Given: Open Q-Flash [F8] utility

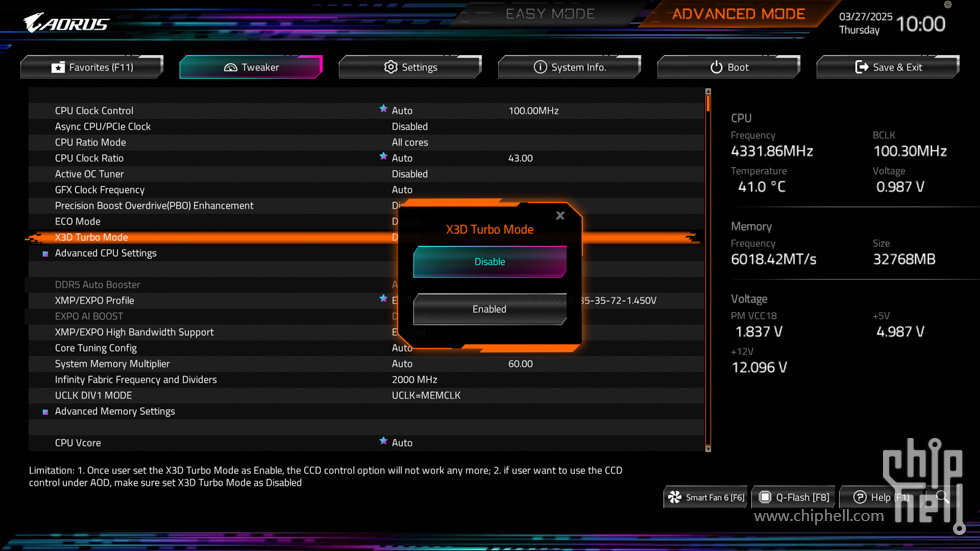Looking at the screenshot, I should coord(794,497).
